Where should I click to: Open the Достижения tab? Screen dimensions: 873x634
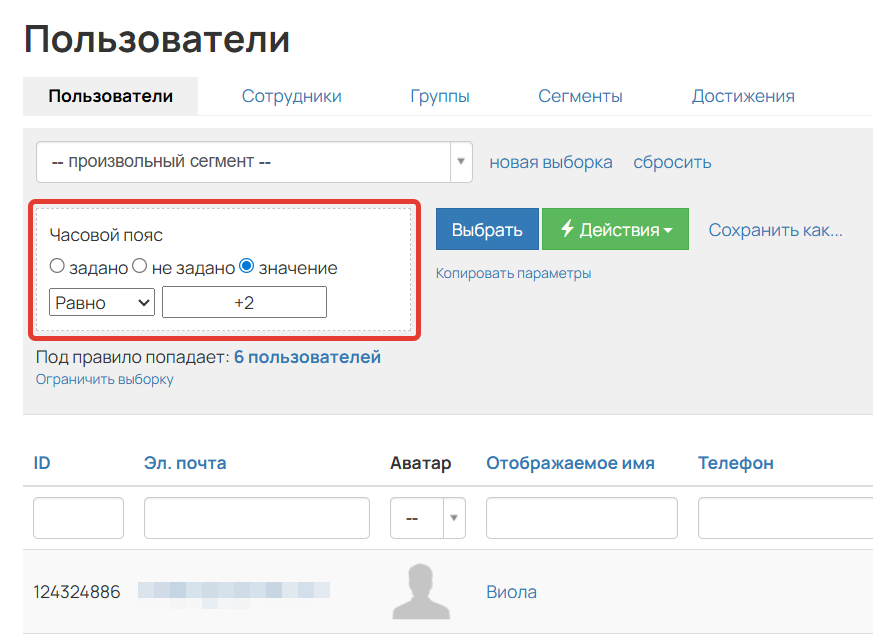743,95
